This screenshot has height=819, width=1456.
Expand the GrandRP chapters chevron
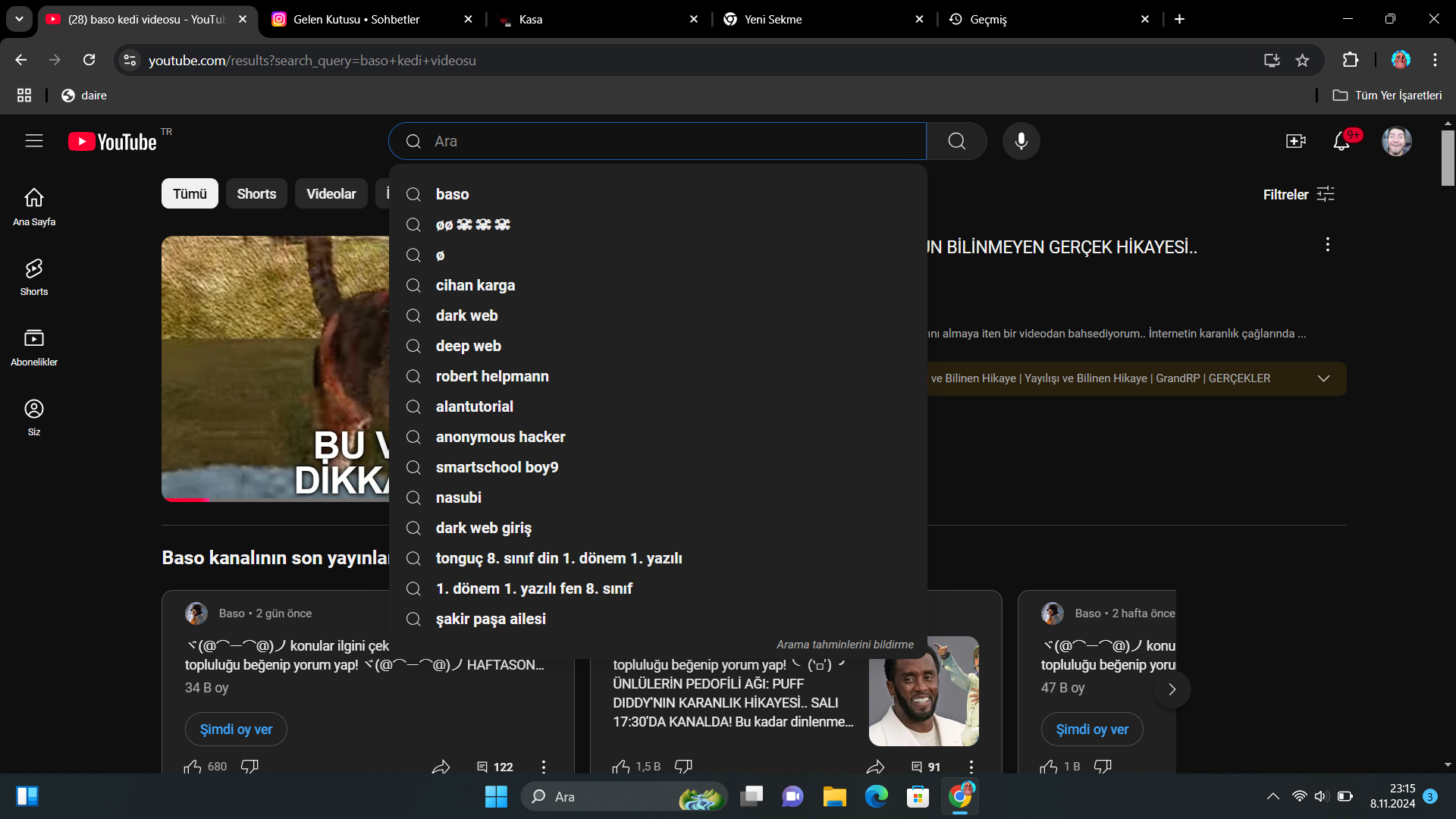point(1323,378)
